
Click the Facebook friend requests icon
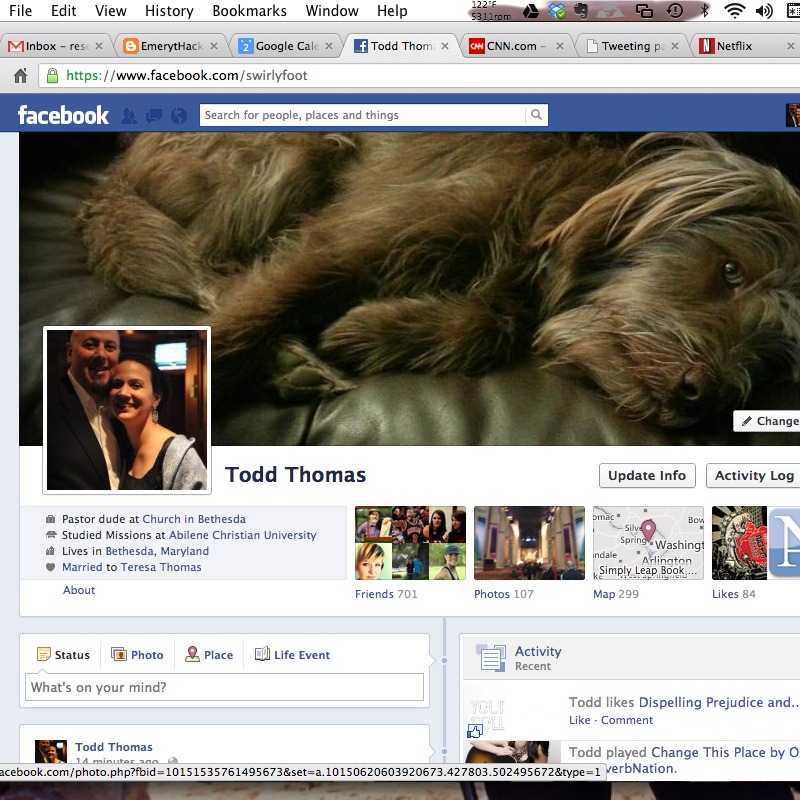(x=129, y=116)
